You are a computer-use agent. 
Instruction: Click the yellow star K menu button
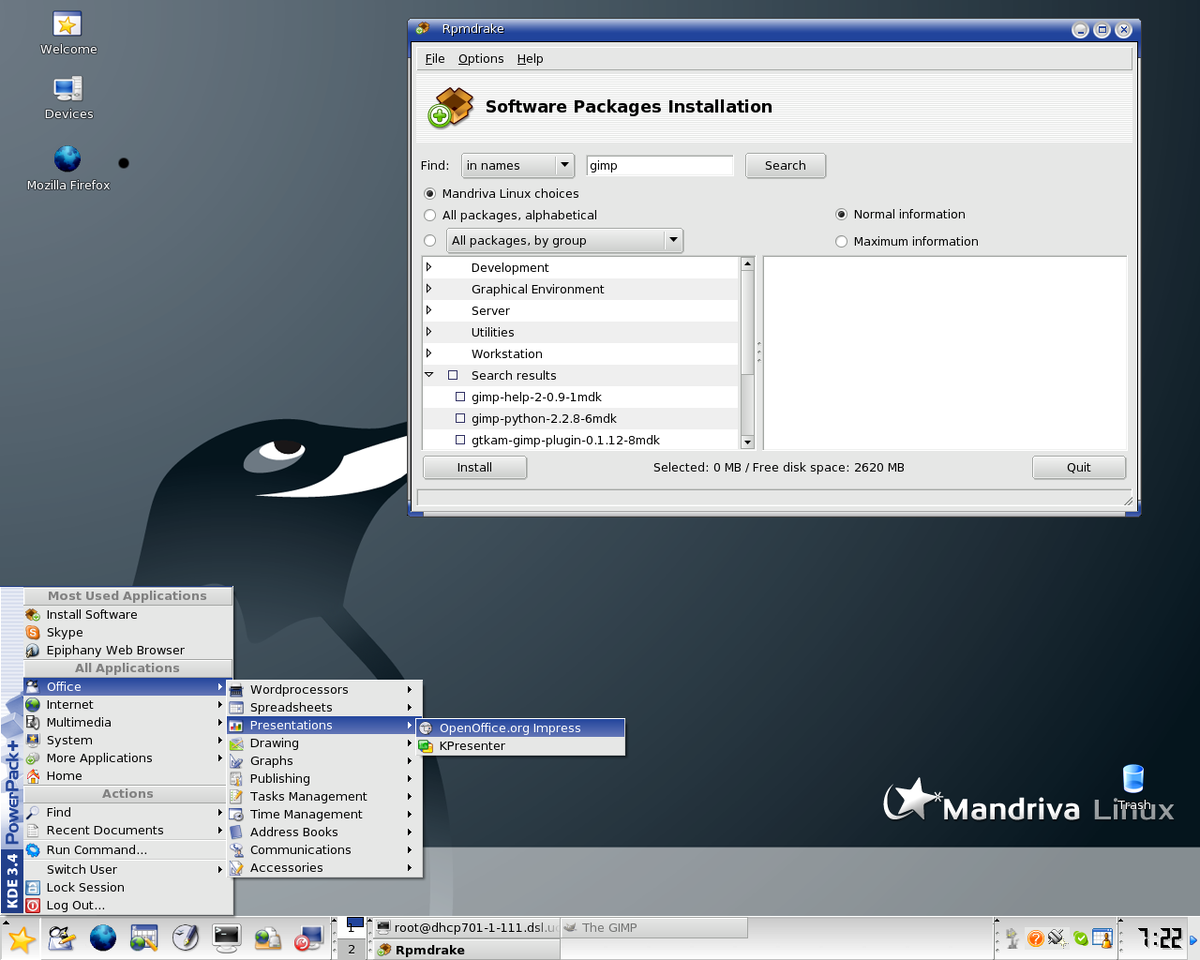22,938
